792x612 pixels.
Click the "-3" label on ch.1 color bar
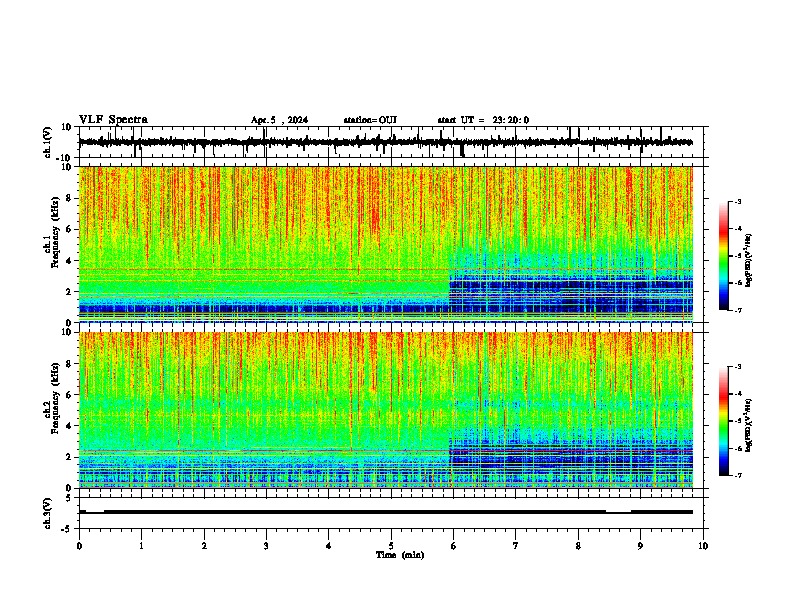click(x=737, y=202)
